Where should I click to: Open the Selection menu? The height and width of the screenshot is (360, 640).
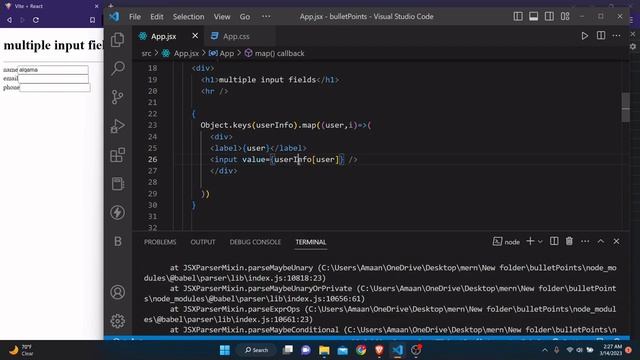188,17
